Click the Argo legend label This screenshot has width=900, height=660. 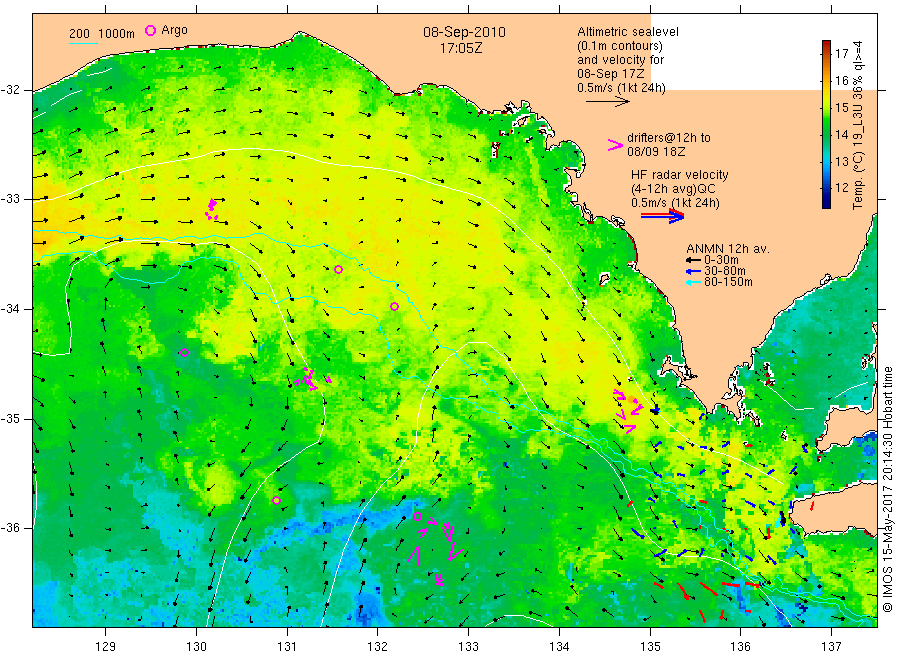point(174,30)
